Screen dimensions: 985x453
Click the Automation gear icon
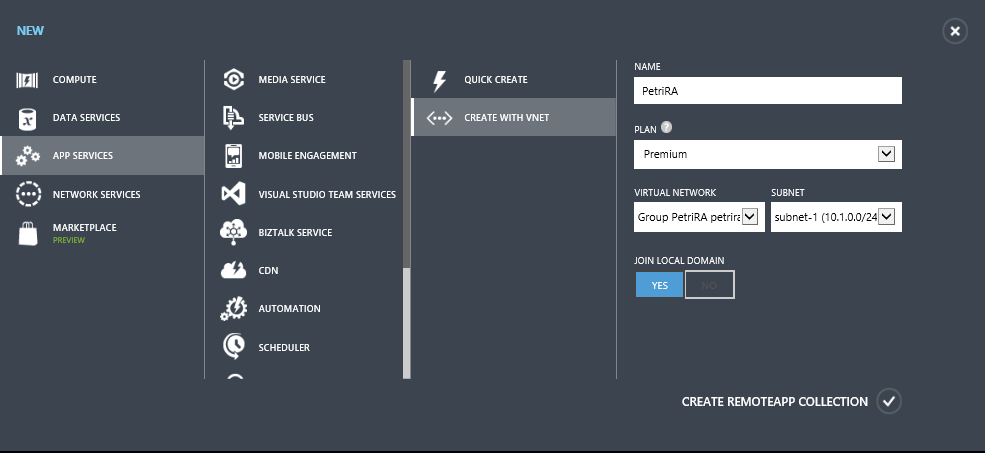[x=233, y=308]
